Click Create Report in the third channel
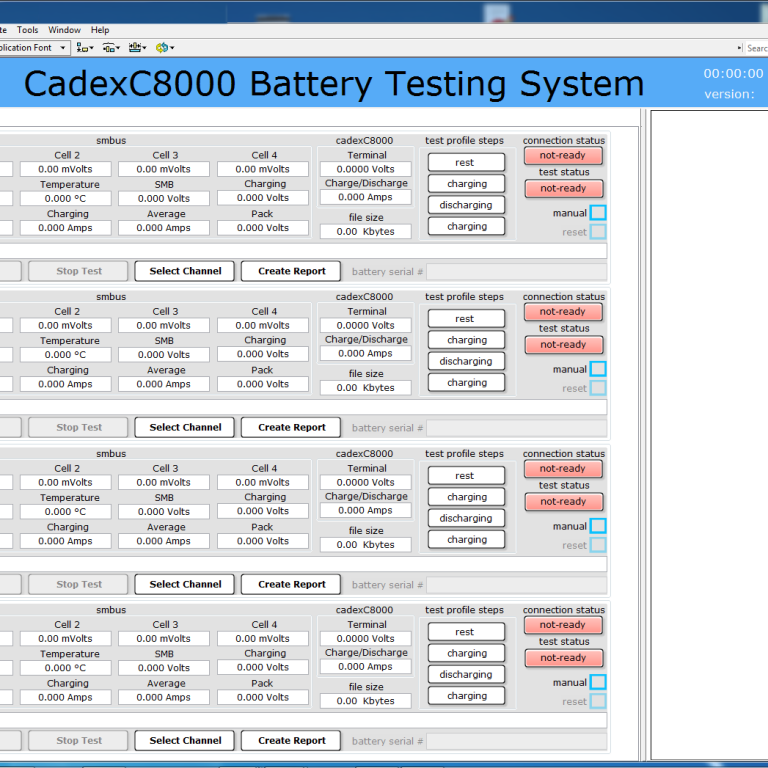 click(x=291, y=584)
